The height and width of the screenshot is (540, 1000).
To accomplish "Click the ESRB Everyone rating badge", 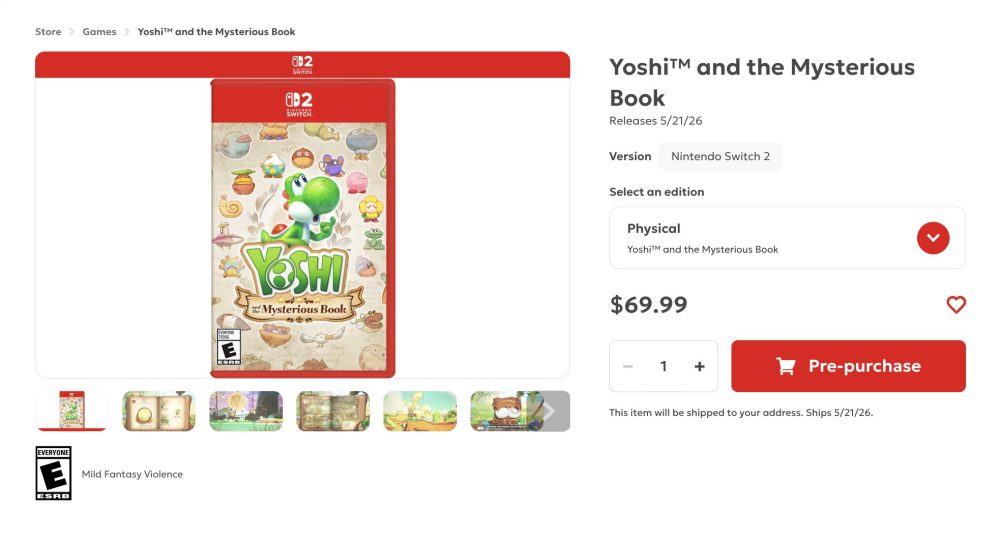I will (53, 473).
